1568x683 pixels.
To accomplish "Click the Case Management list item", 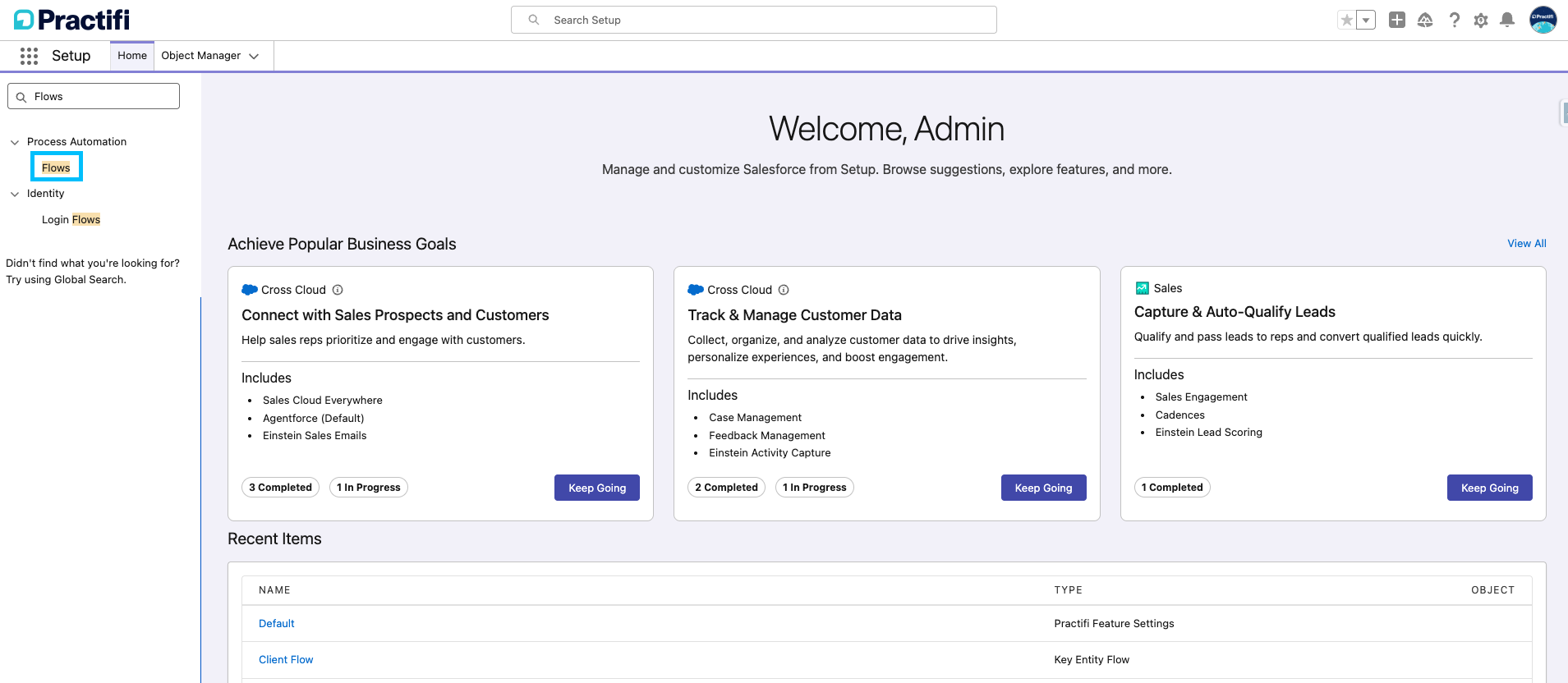I will (x=756, y=418).
